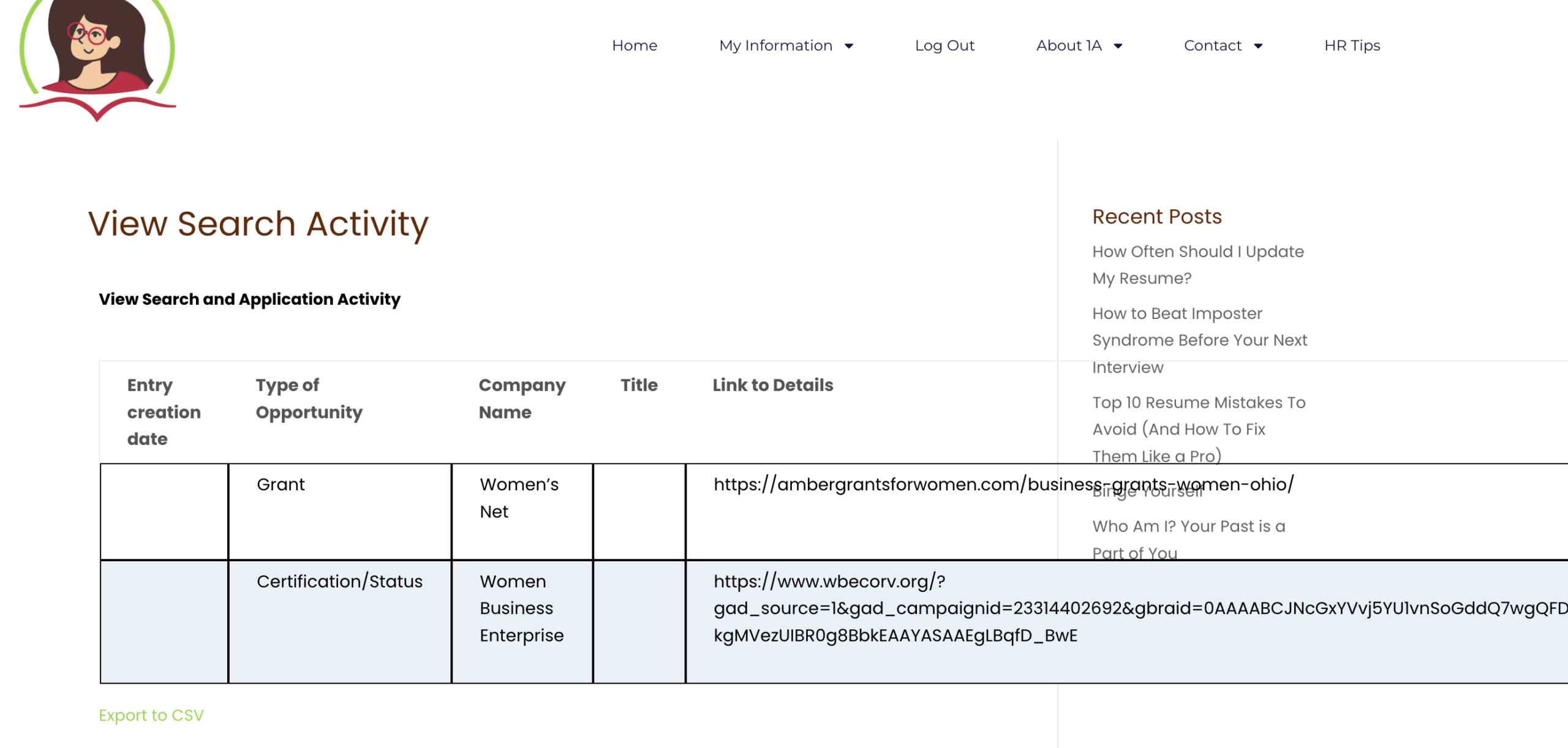The height and width of the screenshot is (748, 1568).
Task: Click the Company Name column header
Action: click(x=521, y=398)
